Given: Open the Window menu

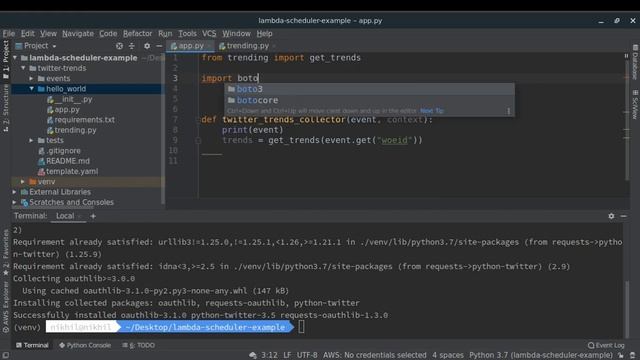Looking at the screenshot, I should 236,33.
